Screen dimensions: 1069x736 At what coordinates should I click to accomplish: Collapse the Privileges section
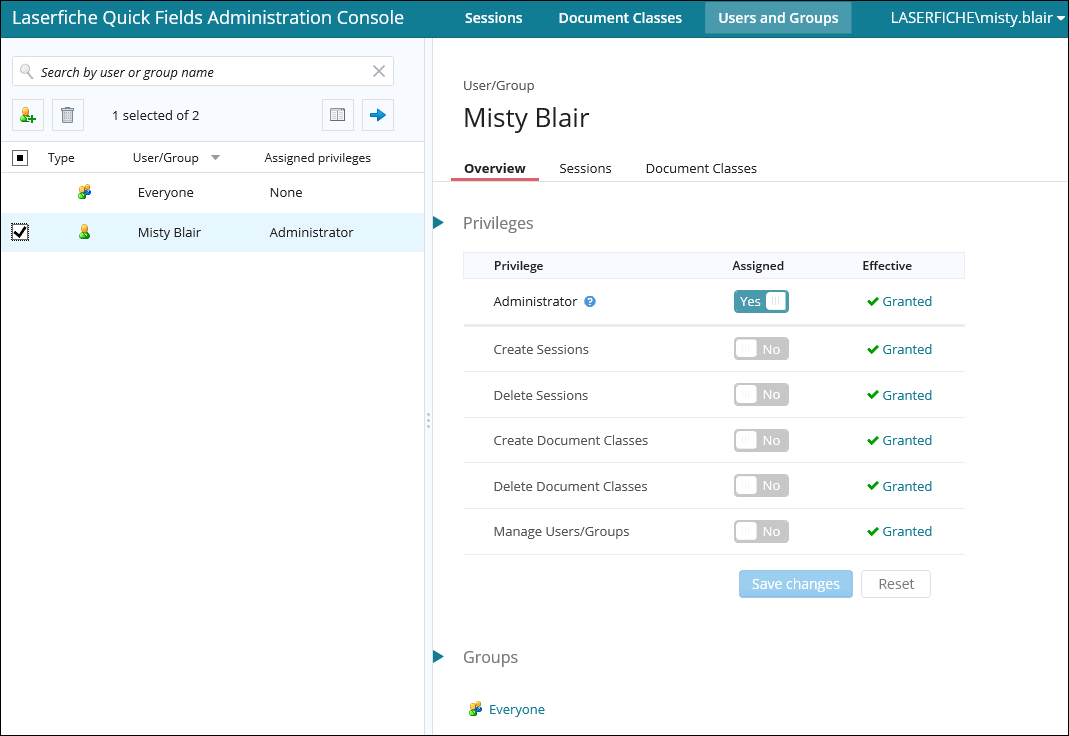438,223
